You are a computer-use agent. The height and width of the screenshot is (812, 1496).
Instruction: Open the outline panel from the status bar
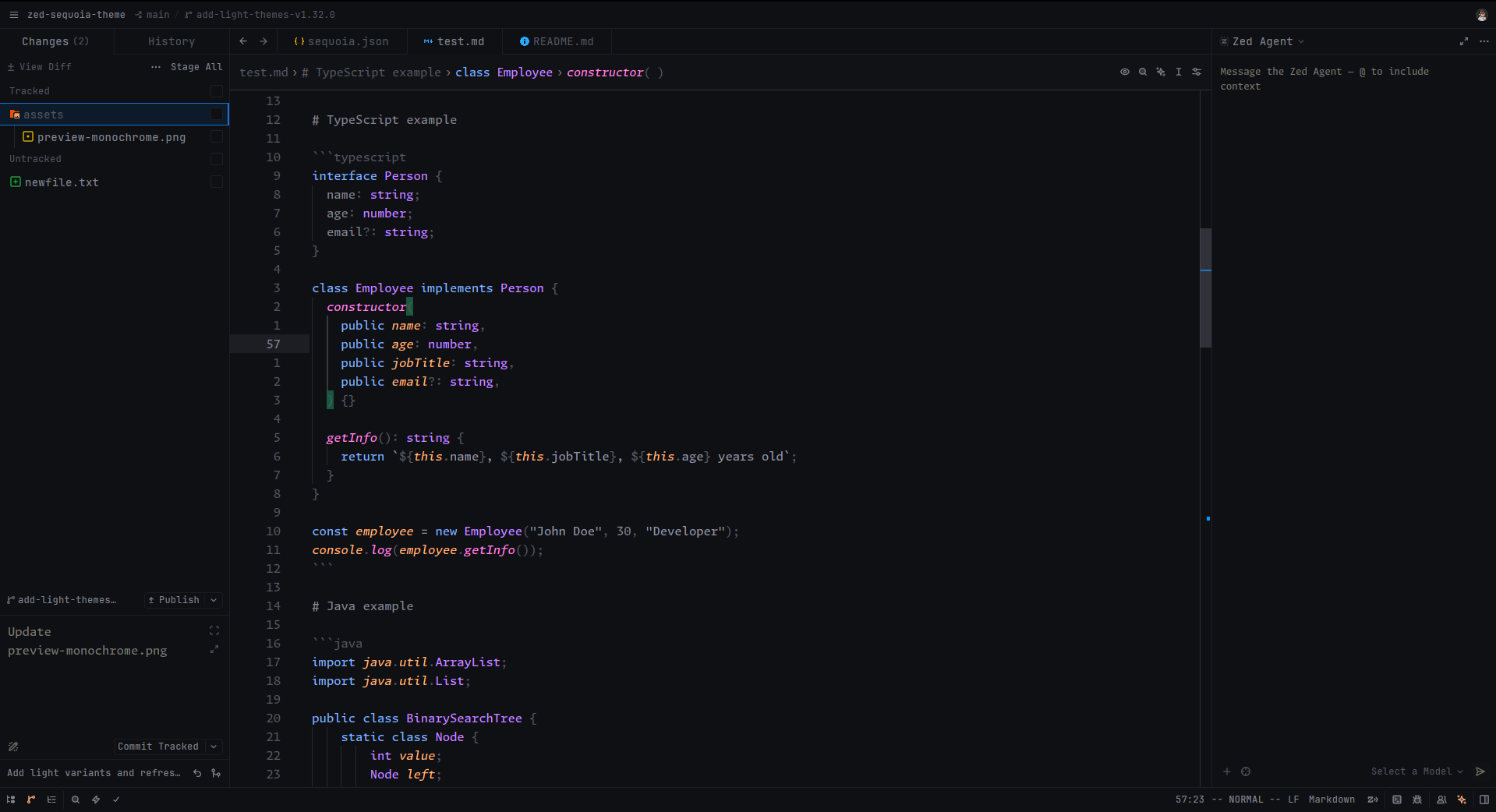[51, 800]
